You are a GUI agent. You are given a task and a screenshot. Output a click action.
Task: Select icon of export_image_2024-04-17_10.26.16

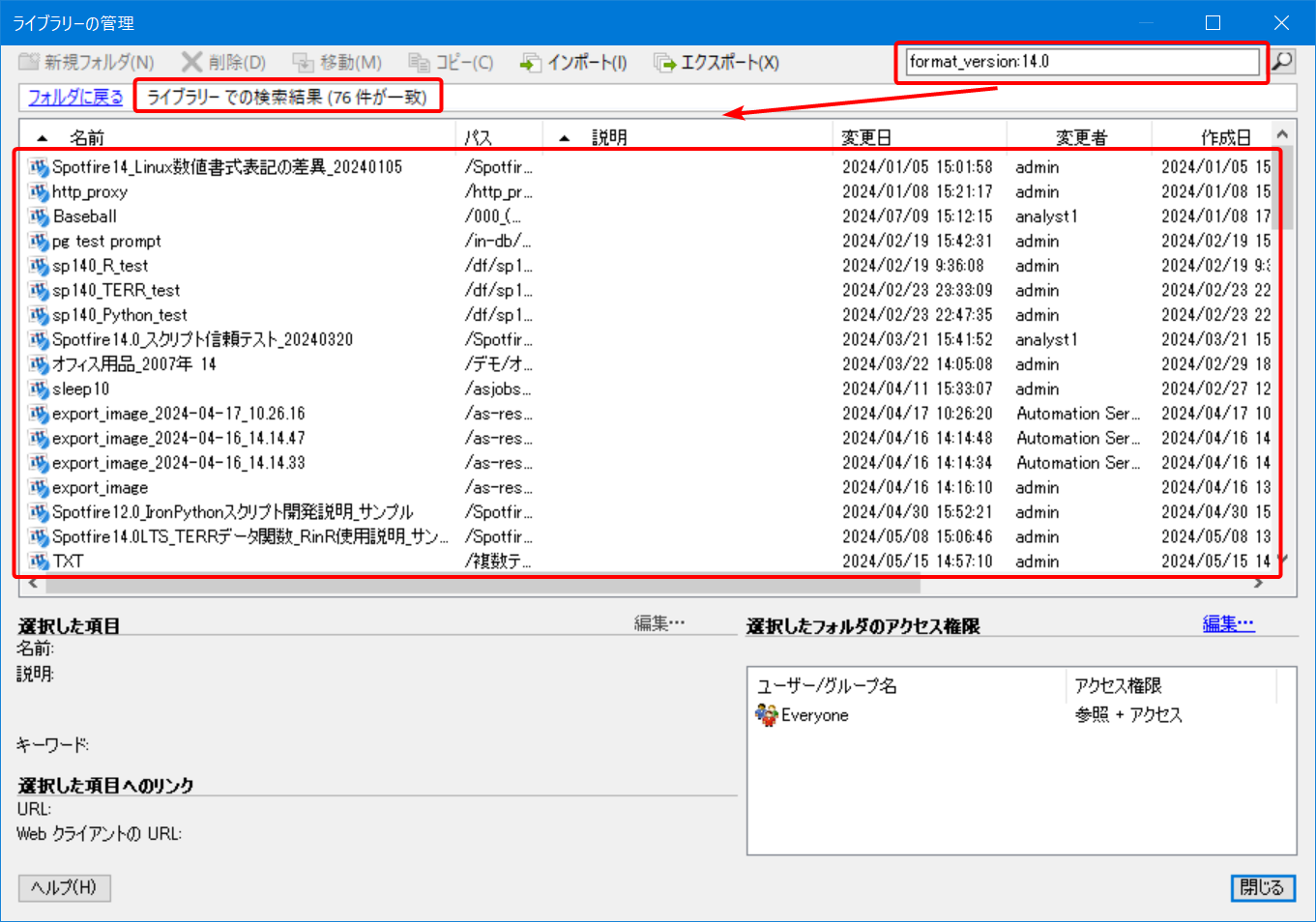coord(39,414)
